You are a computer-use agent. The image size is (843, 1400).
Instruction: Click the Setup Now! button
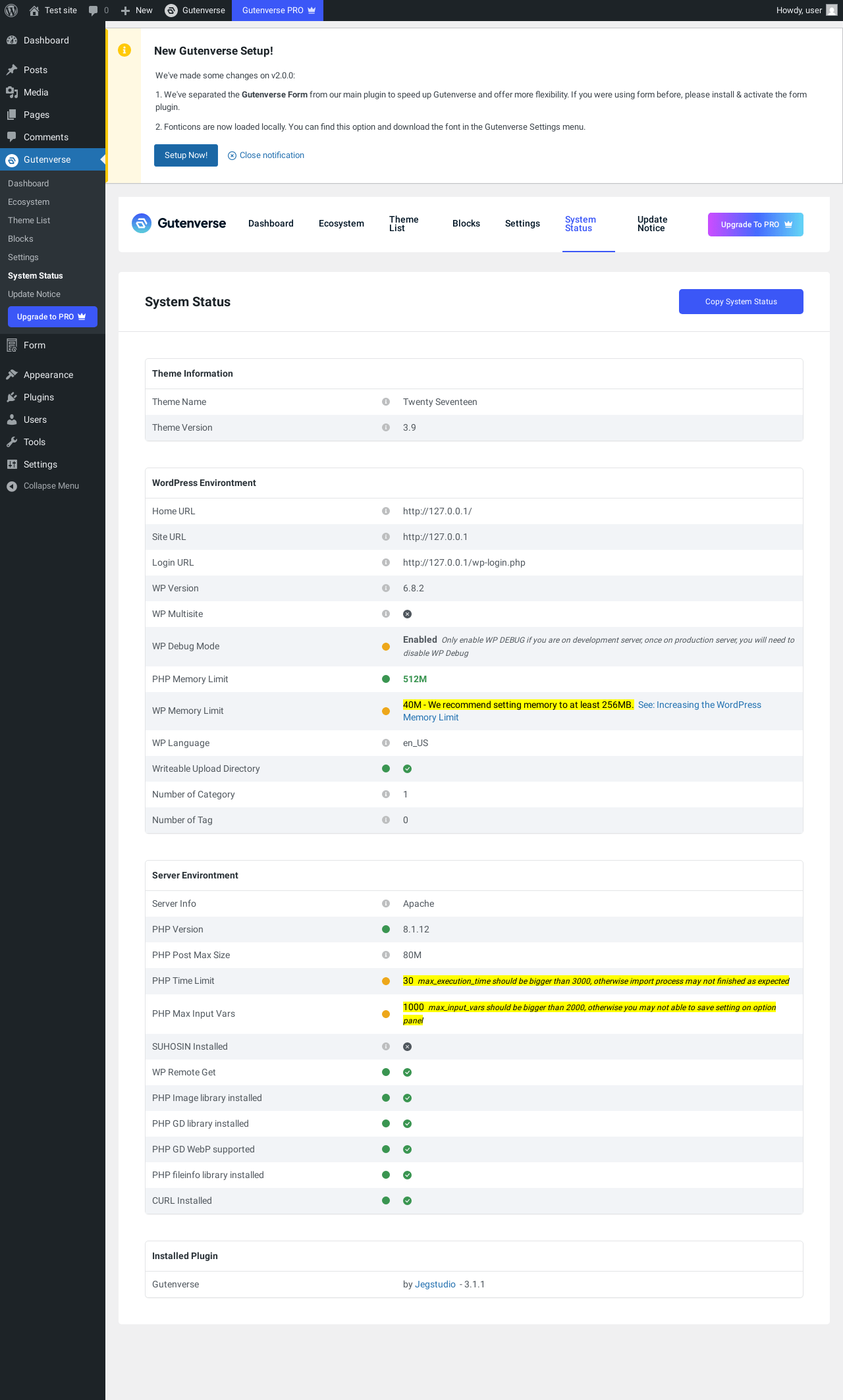(186, 155)
